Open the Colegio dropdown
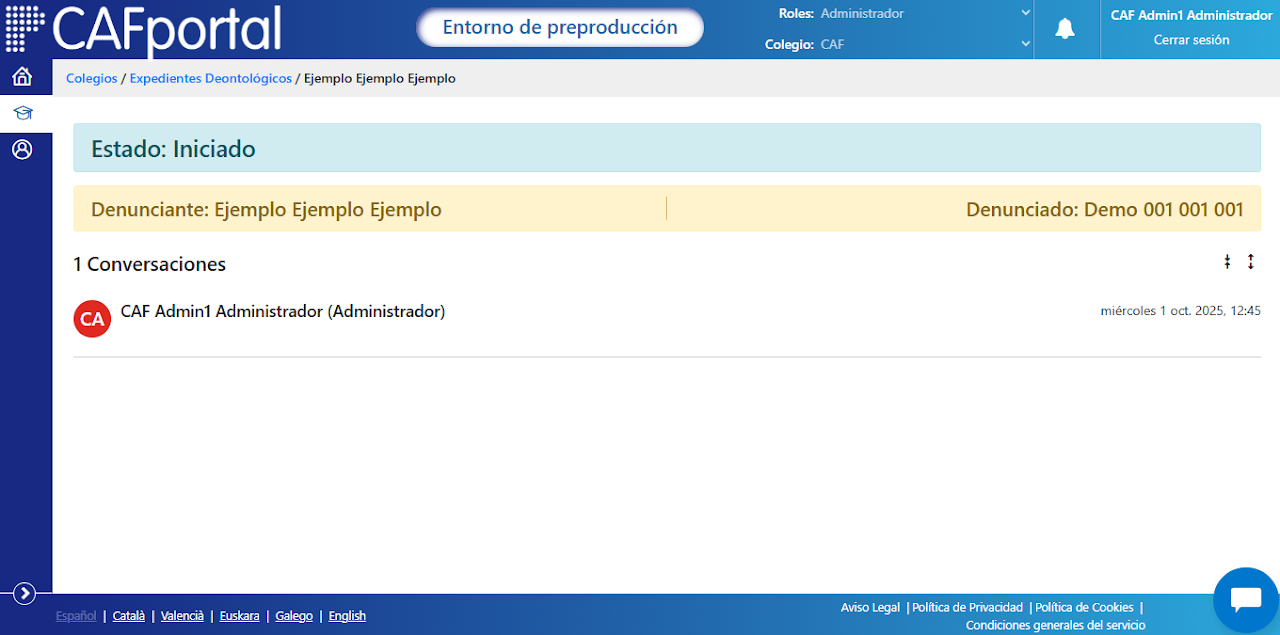 coord(925,44)
